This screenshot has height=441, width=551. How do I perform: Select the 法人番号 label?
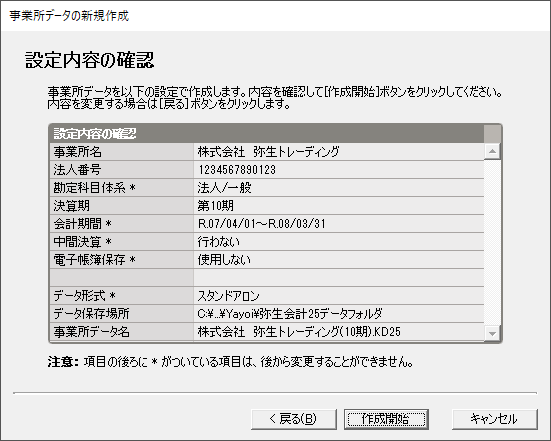click(x=77, y=170)
